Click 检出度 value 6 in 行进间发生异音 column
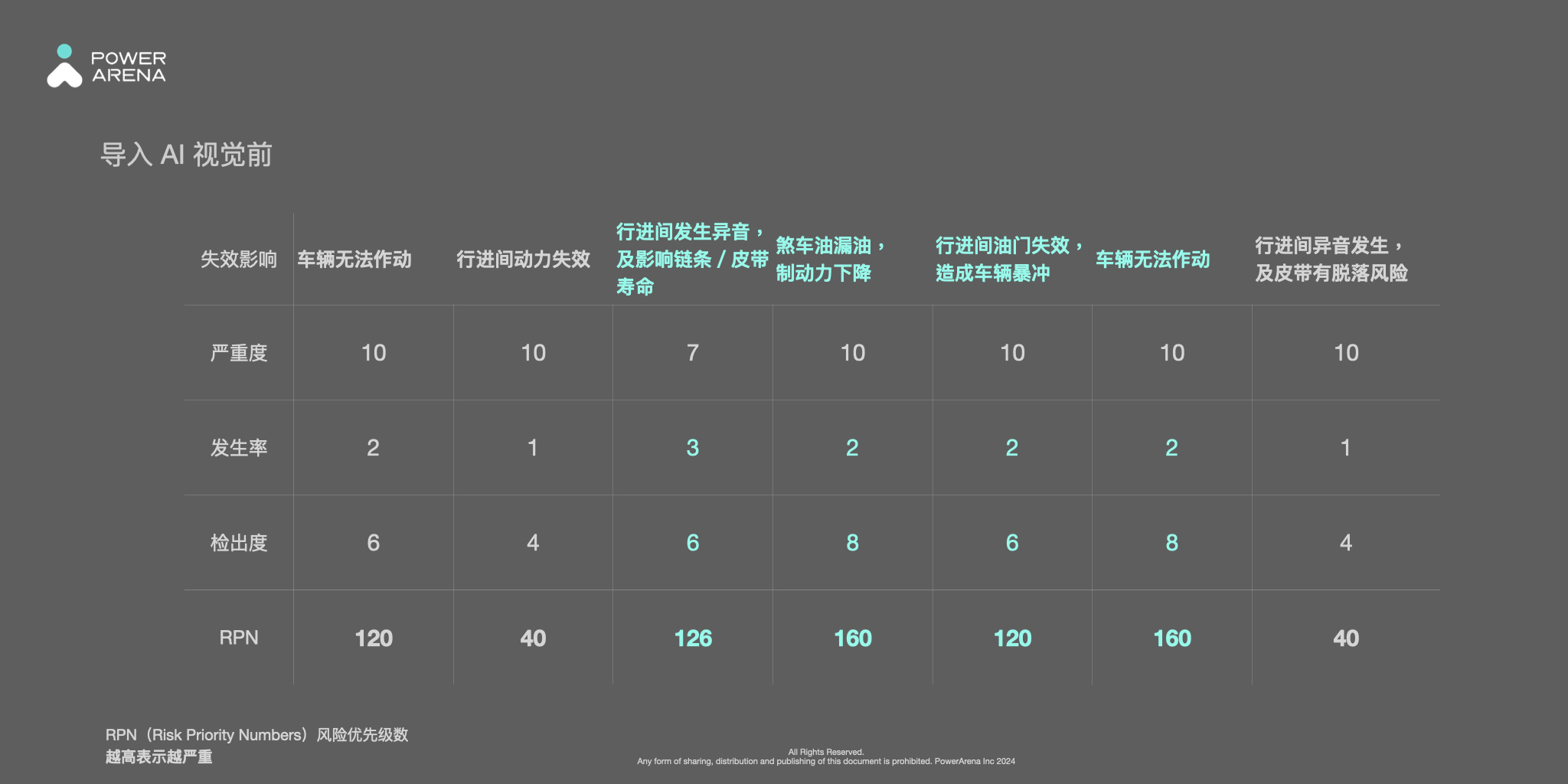This screenshot has width=1568, height=784. 693,543
